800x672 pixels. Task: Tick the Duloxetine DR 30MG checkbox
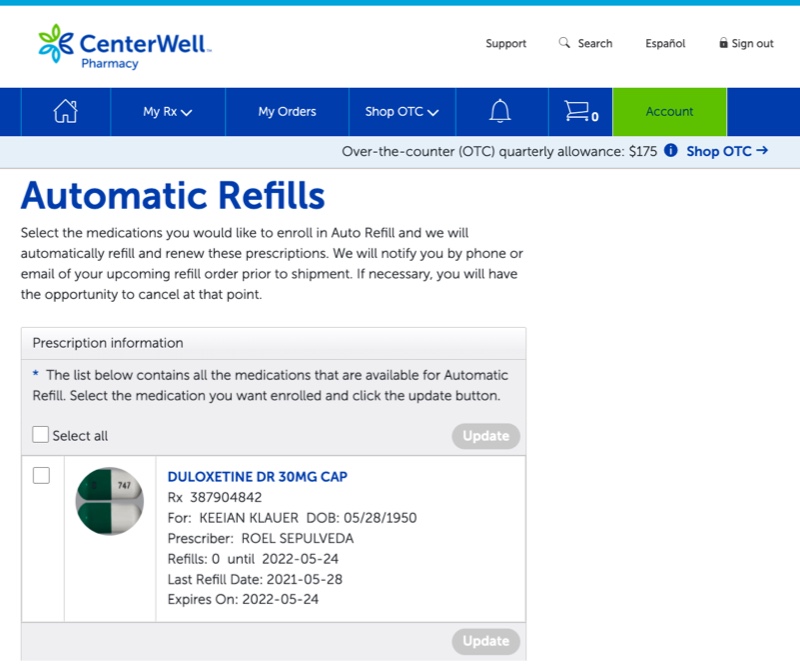(x=41, y=475)
